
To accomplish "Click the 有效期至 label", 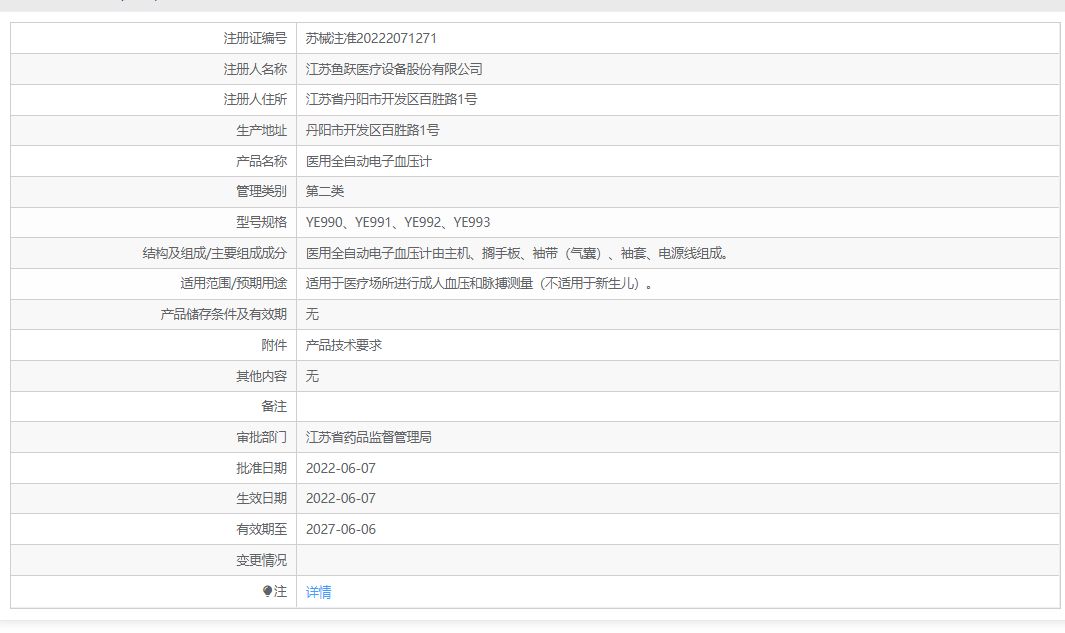I will tap(261, 530).
